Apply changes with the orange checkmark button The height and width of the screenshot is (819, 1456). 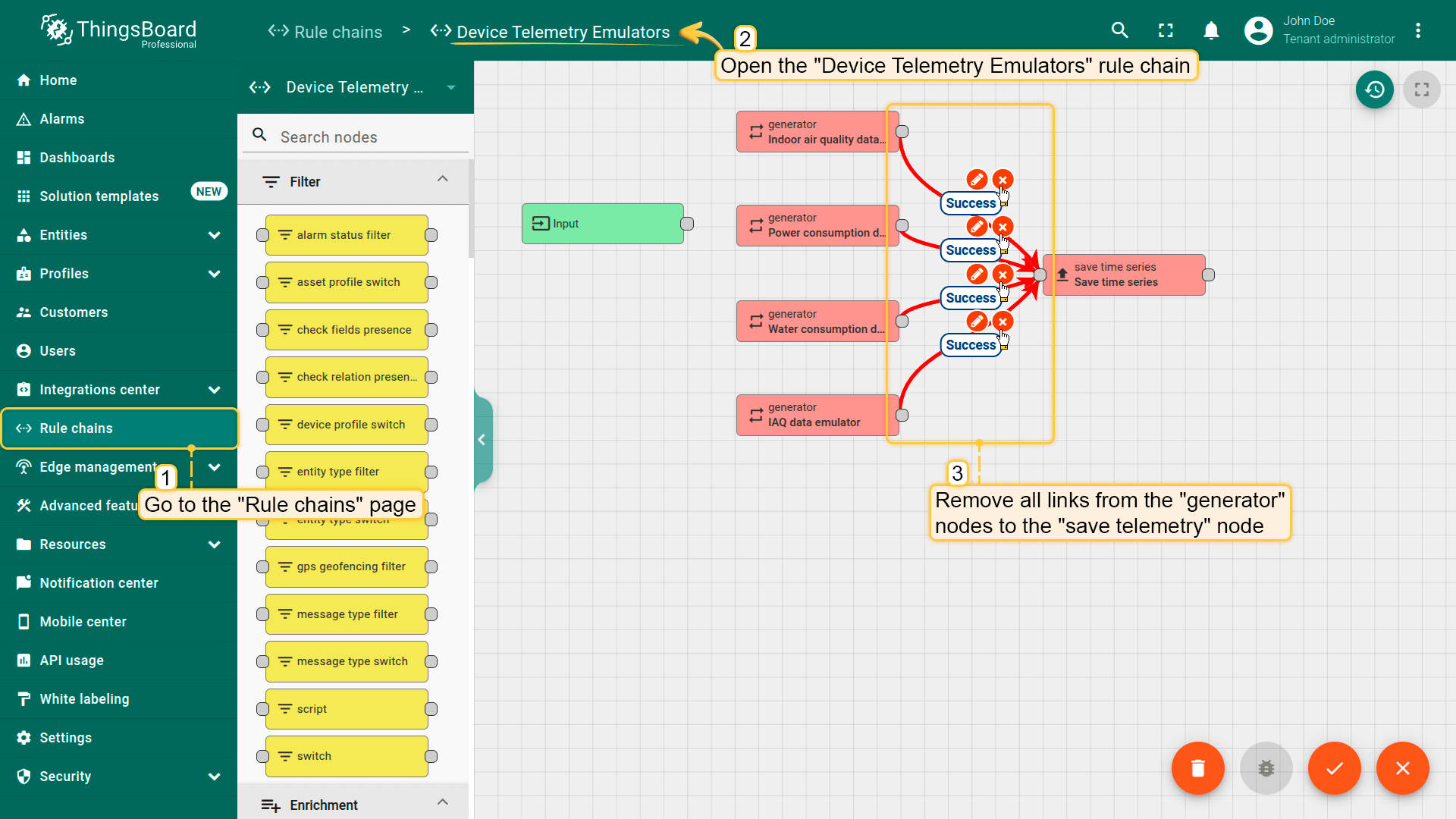(x=1334, y=768)
